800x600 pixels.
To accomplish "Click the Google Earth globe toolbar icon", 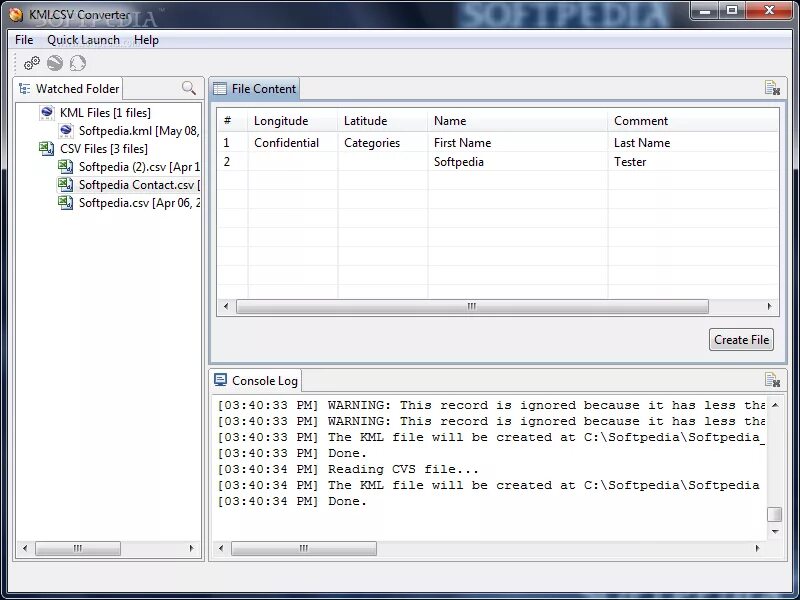I will point(55,63).
